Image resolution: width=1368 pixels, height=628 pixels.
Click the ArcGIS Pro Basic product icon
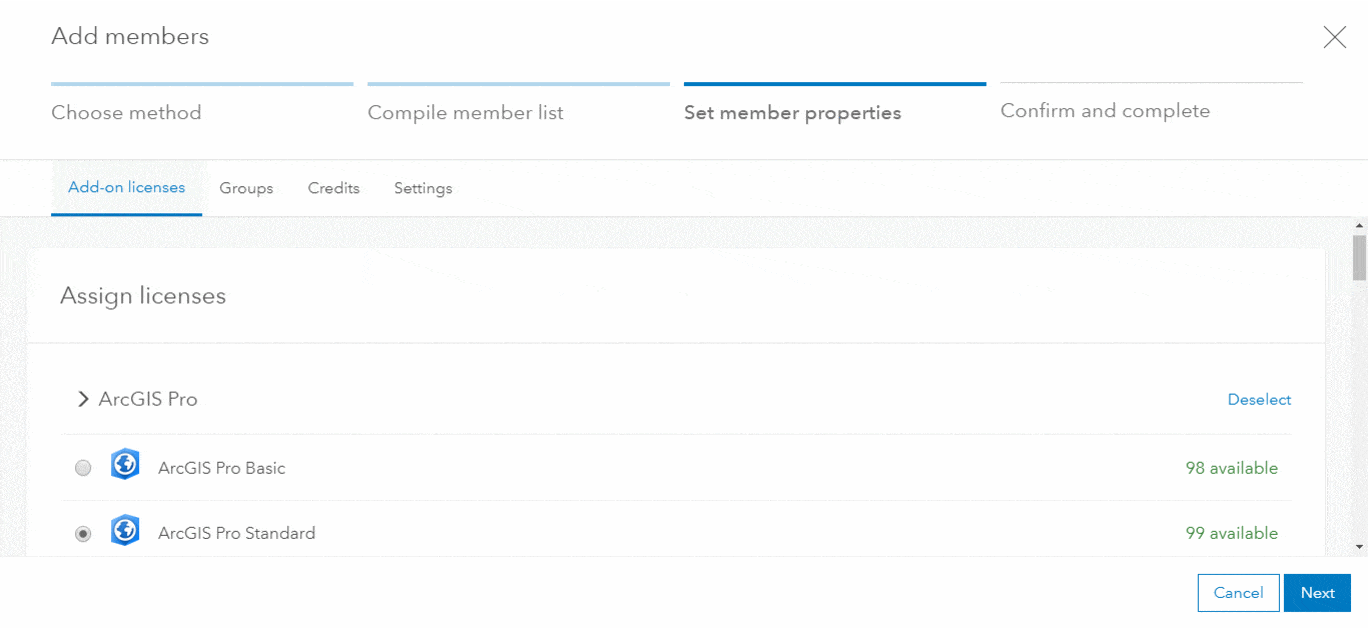coord(125,465)
